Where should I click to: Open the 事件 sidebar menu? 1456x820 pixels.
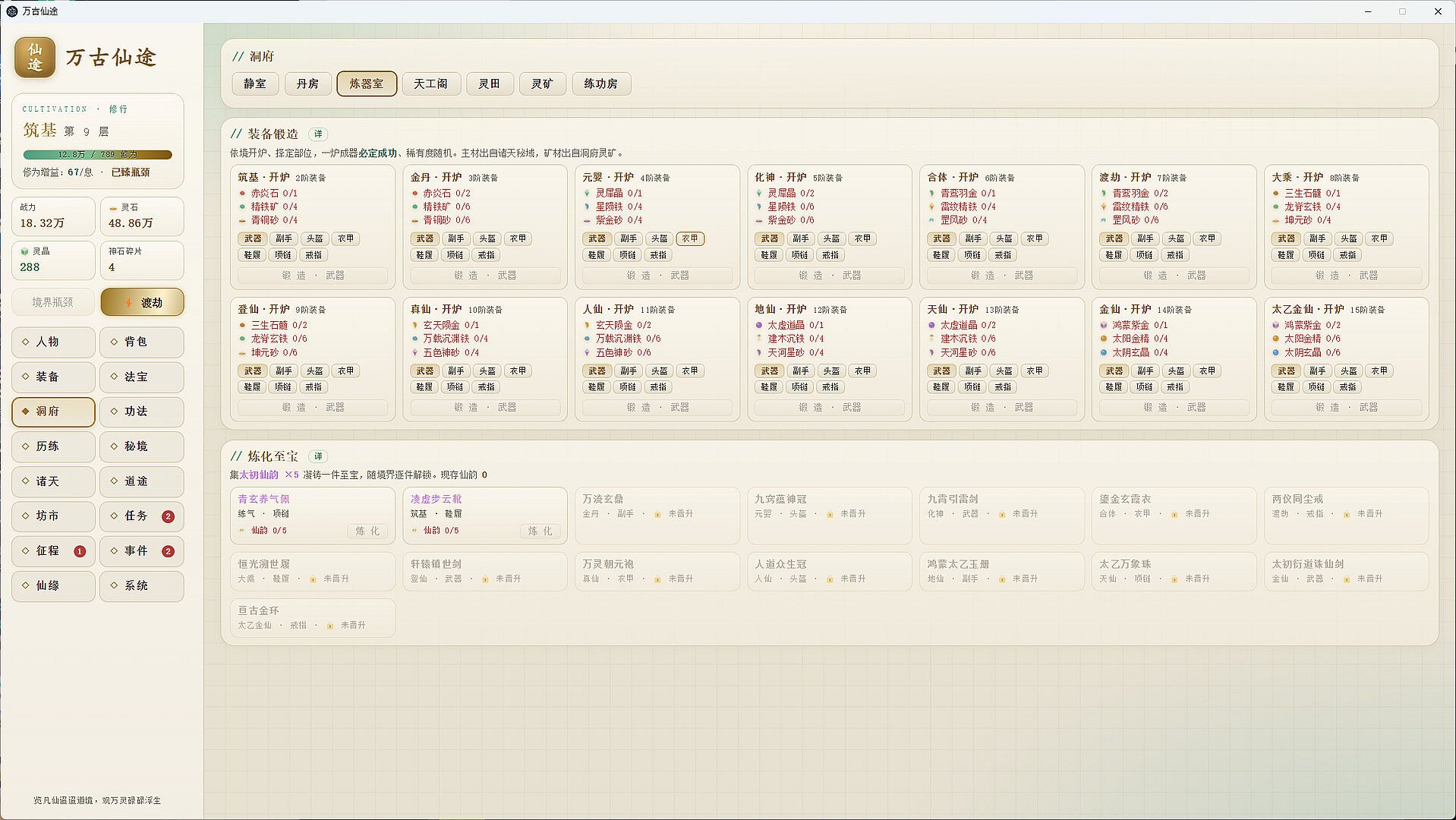point(142,551)
